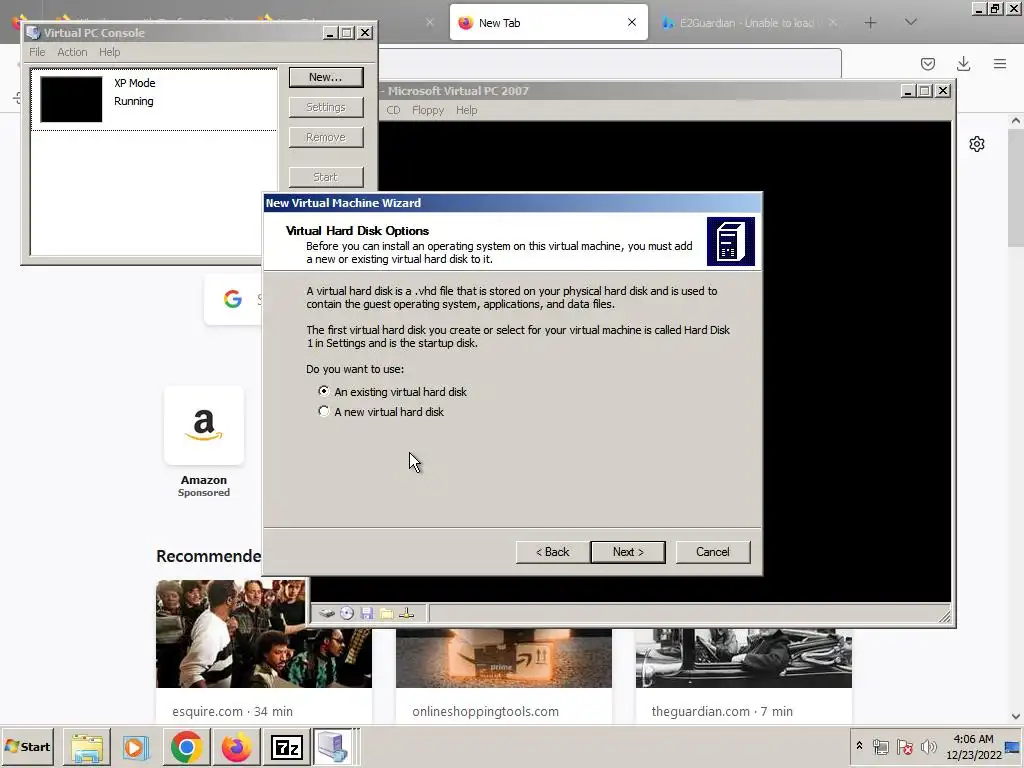This screenshot has height=768, width=1024.
Task: Open the Start menu
Action: [x=27, y=746]
